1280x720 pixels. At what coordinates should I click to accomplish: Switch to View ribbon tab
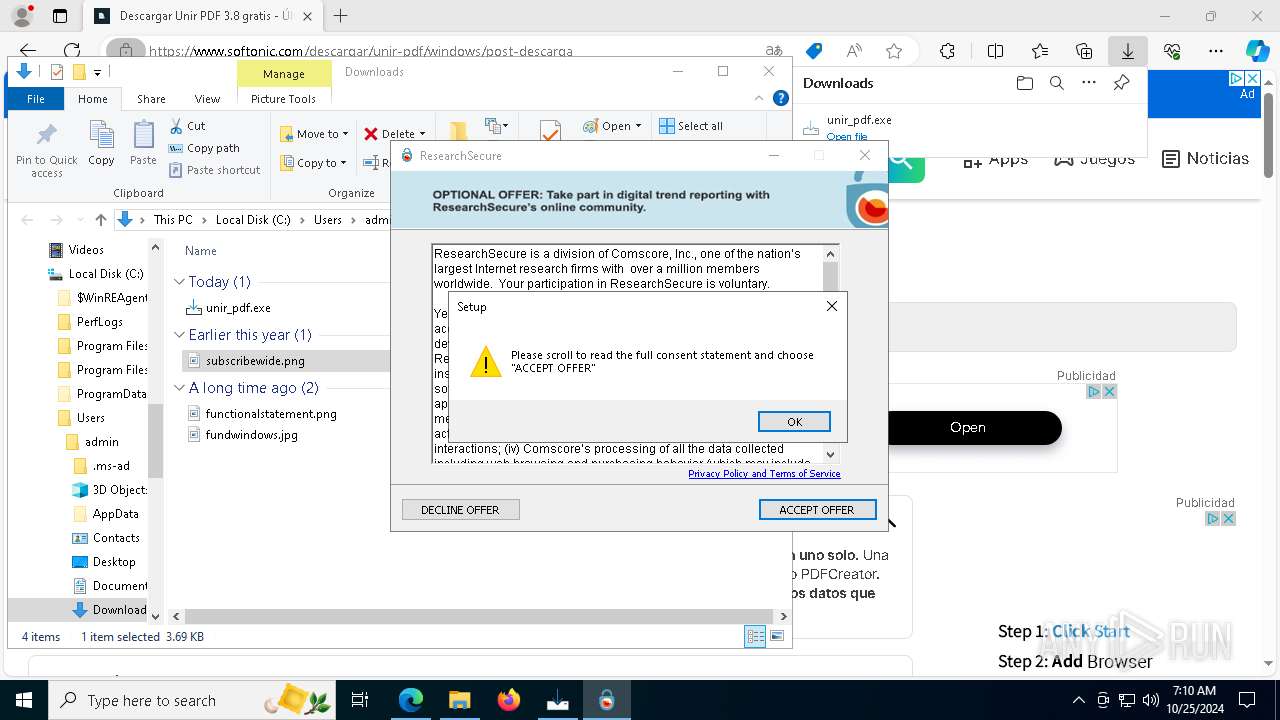click(x=207, y=99)
